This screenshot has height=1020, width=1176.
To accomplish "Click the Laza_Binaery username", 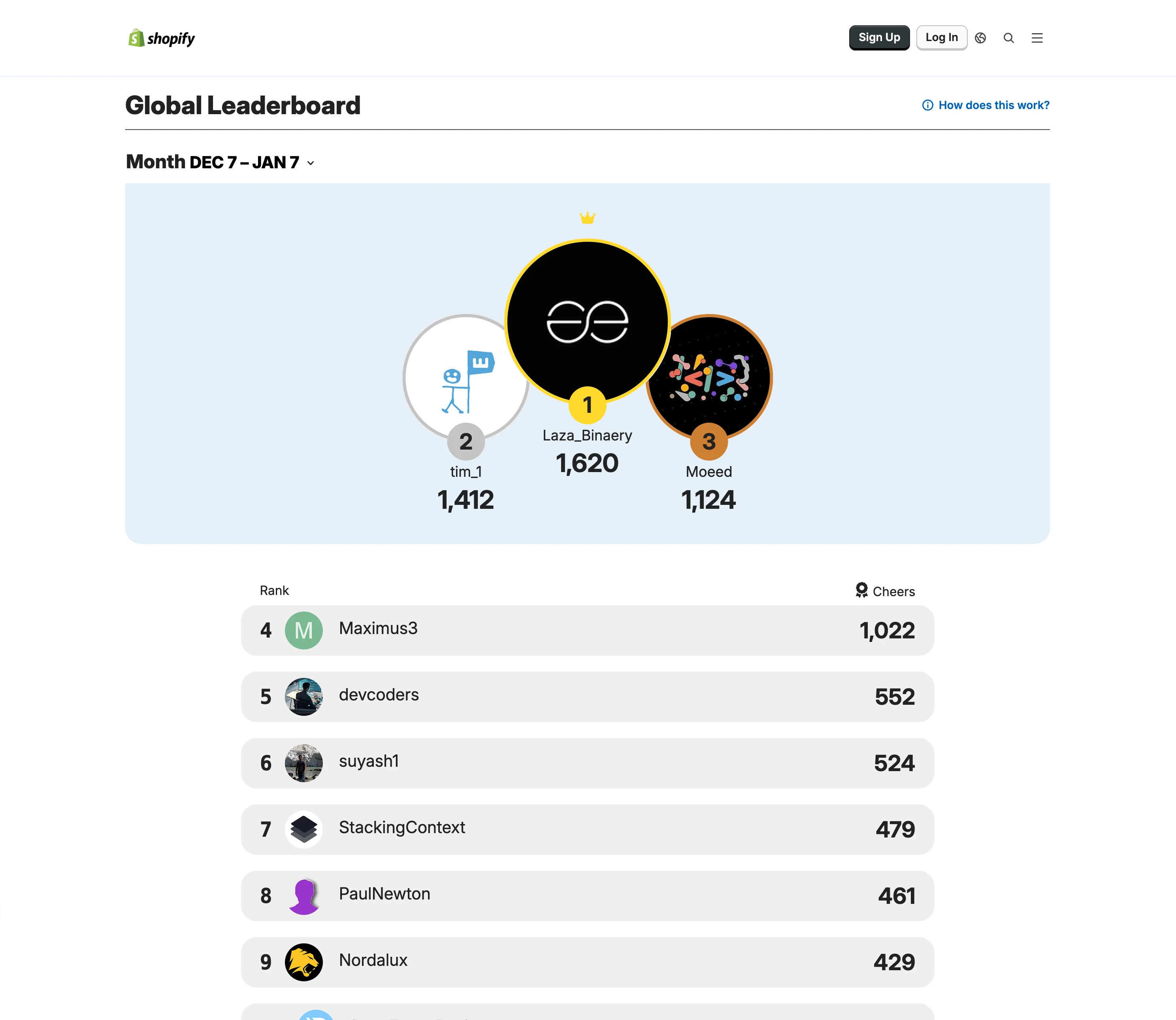I will coord(587,435).
